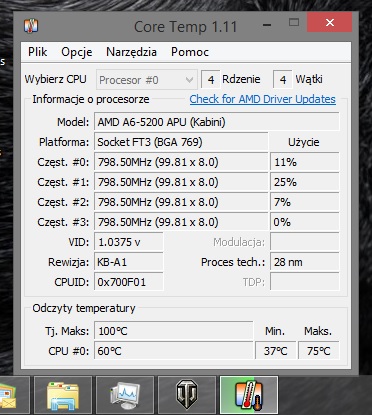Image resolution: width=372 pixels, height=415 pixels.
Task: Open the Narzędzia menu
Action: (131, 52)
